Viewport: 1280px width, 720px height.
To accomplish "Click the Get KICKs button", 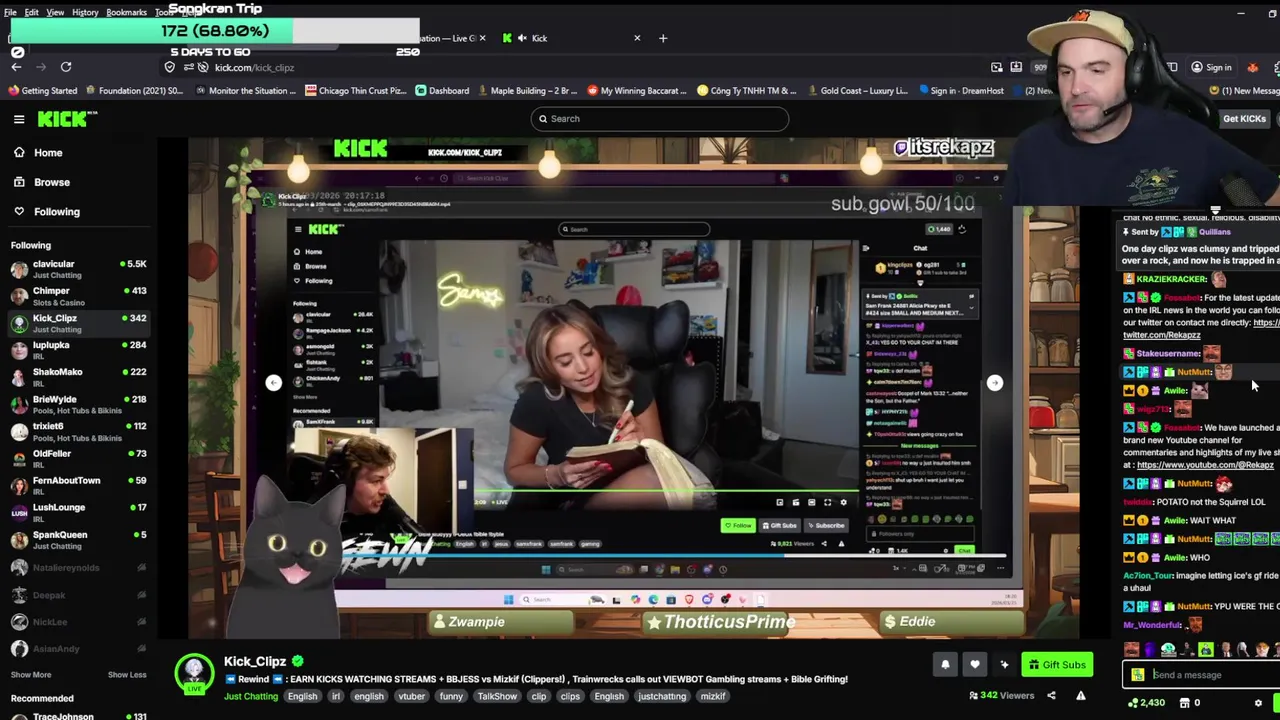I will click(1244, 119).
